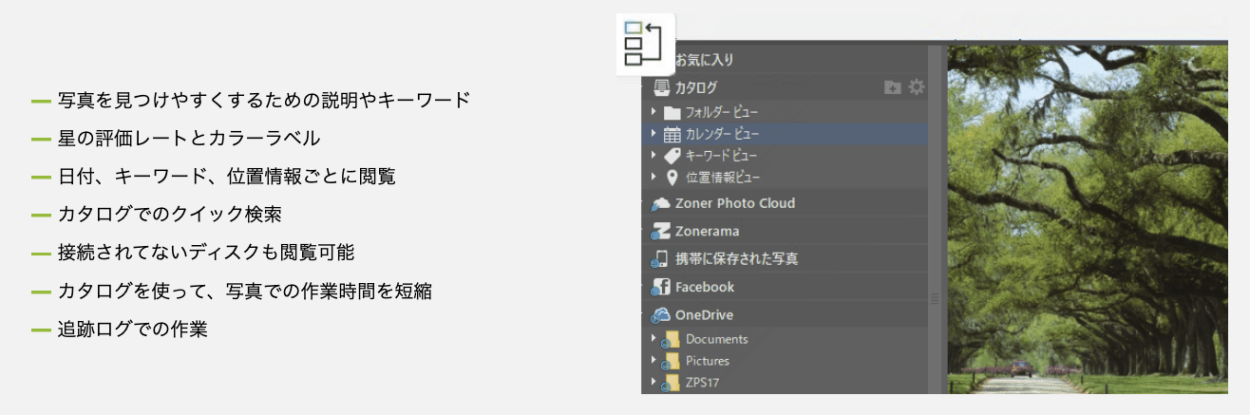The image size is (1250, 415).
Task: Select the Documents folder
Action: pyautogui.click(x=717, y=339)
